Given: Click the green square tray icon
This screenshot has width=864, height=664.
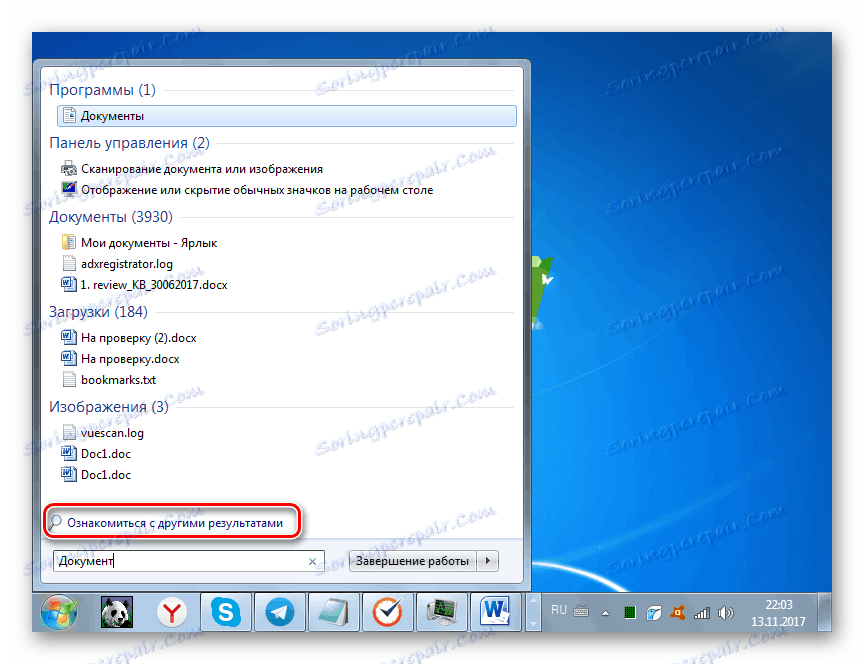Looking at the screenshot, I should pyautogui.click(x=630, y=612).
